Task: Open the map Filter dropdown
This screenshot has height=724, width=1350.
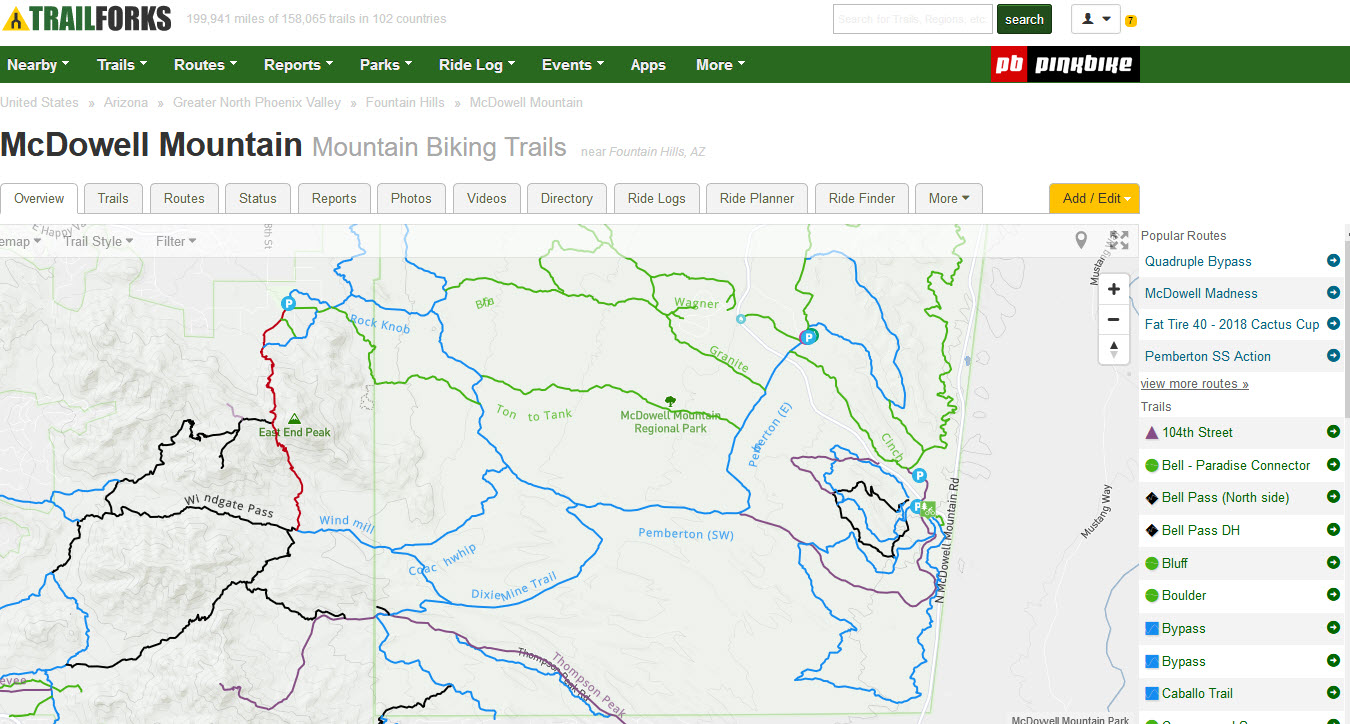Action: [176, 241]
